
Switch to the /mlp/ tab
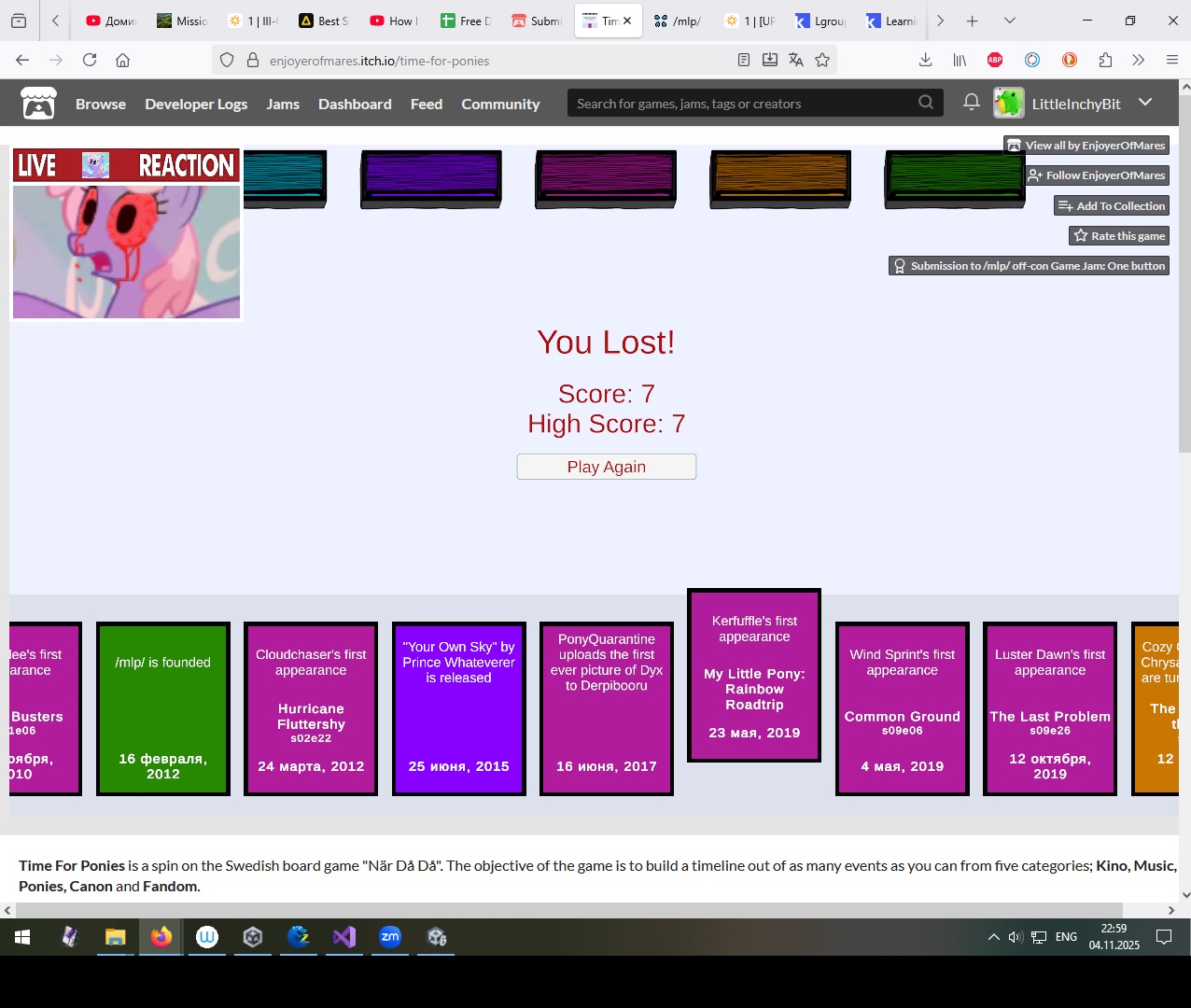pos(678,21)
